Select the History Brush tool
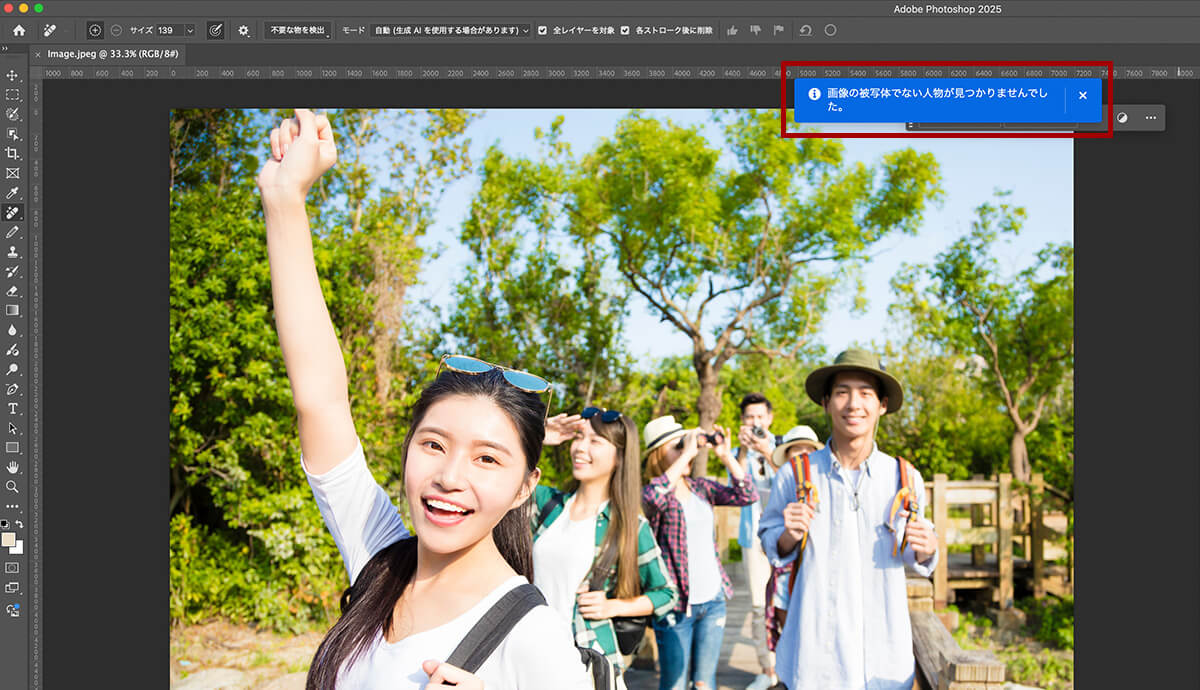The height and width of the screenshot is (690, 1200). [13, 271]
